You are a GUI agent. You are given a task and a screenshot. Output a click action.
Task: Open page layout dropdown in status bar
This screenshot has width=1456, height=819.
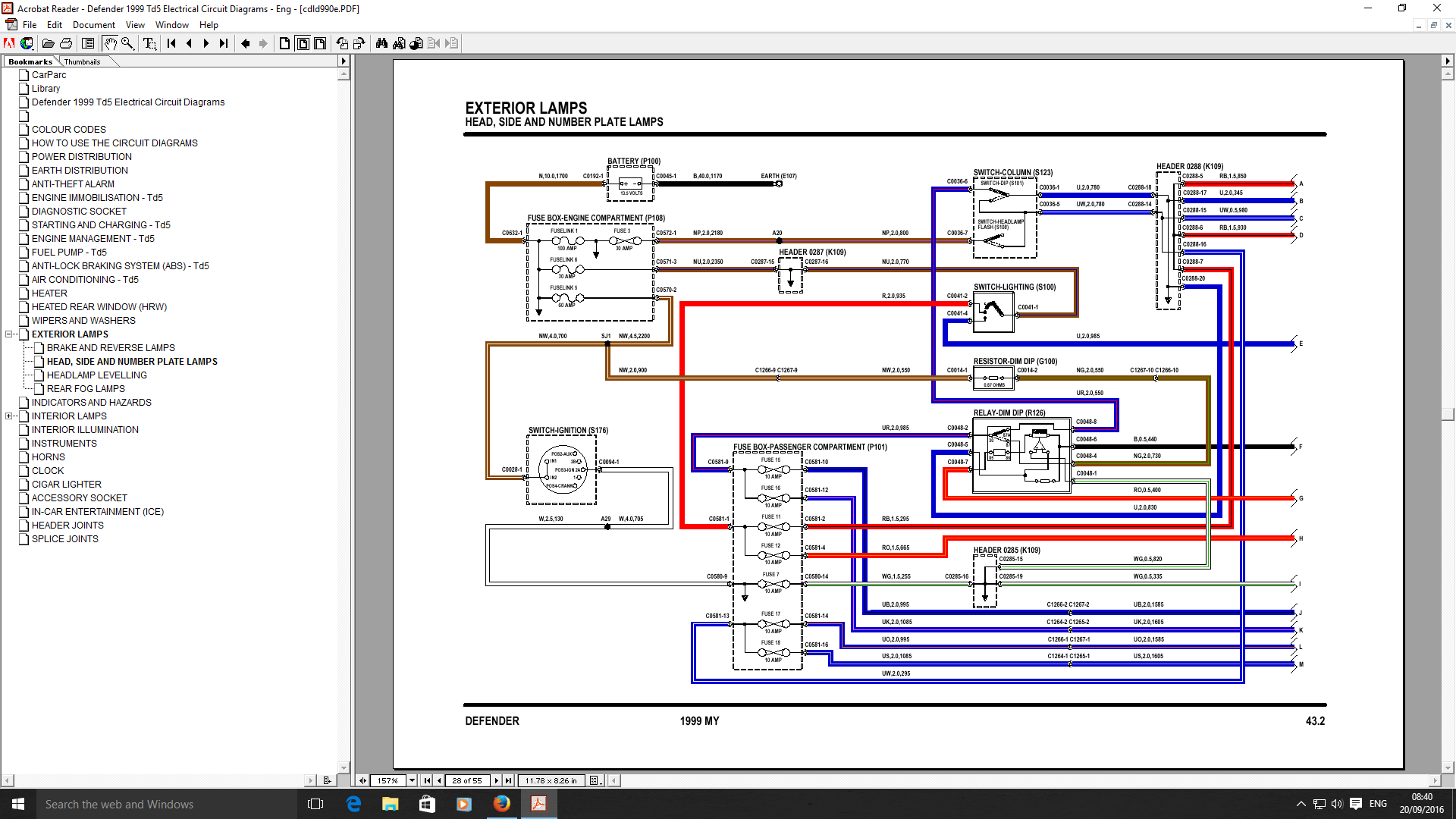595,780
